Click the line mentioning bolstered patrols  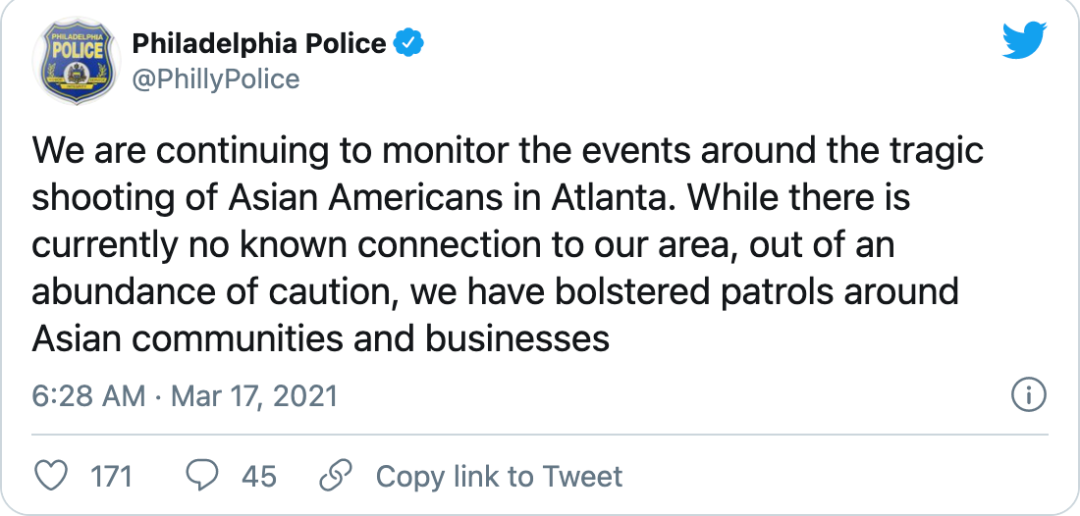tap(495, 292)
